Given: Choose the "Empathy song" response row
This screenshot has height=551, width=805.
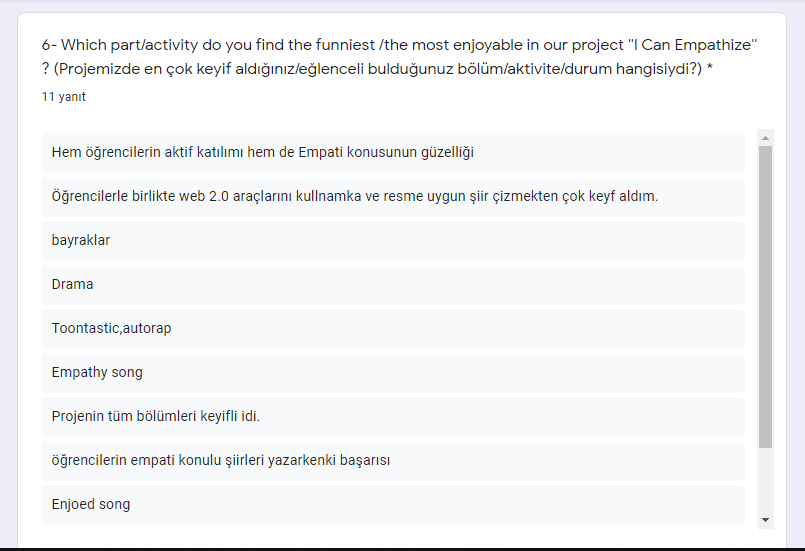Looking at the screenshot, I should (97, 372).
